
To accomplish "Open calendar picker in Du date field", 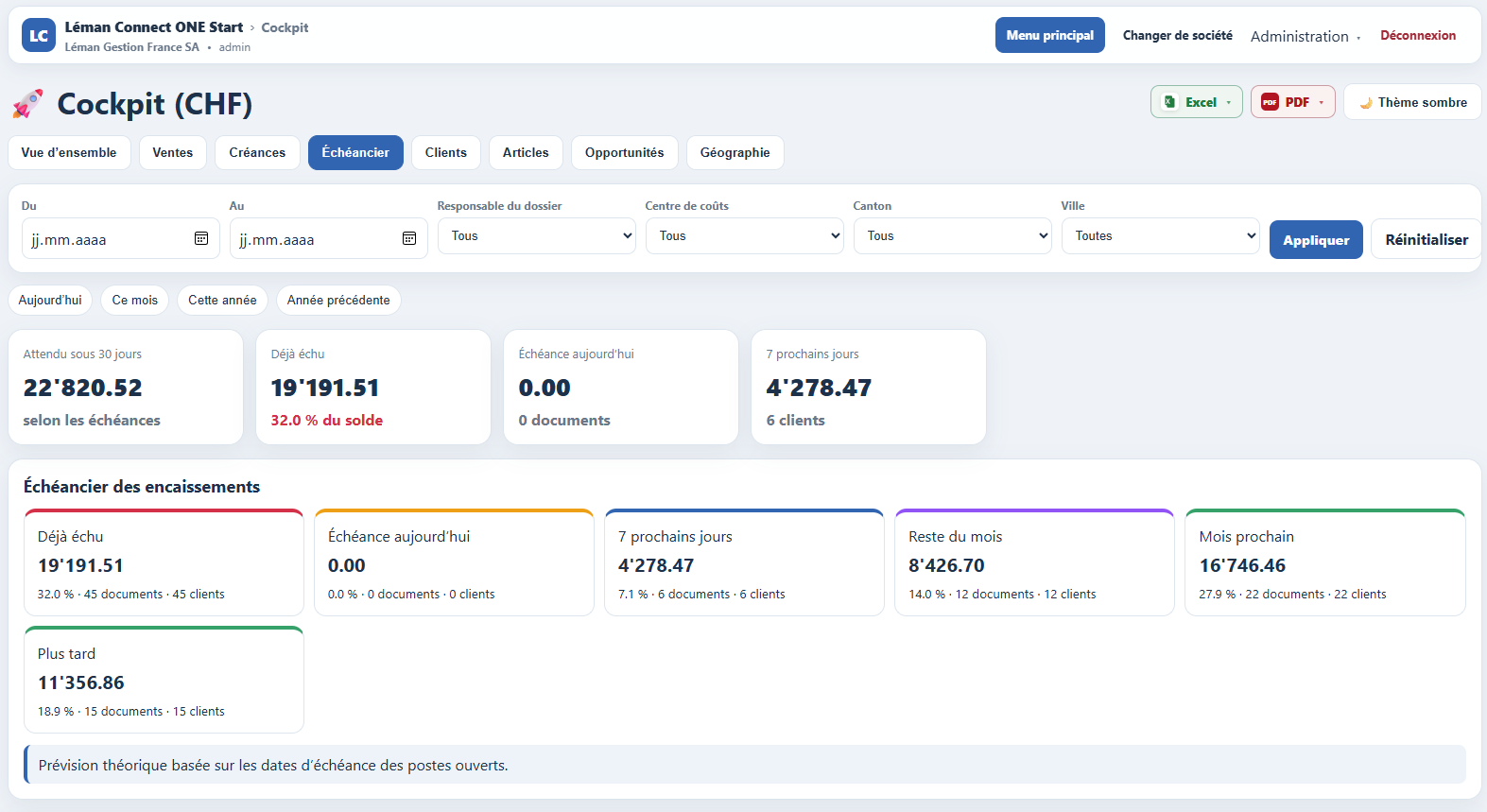I will click(x=201, y=238).
